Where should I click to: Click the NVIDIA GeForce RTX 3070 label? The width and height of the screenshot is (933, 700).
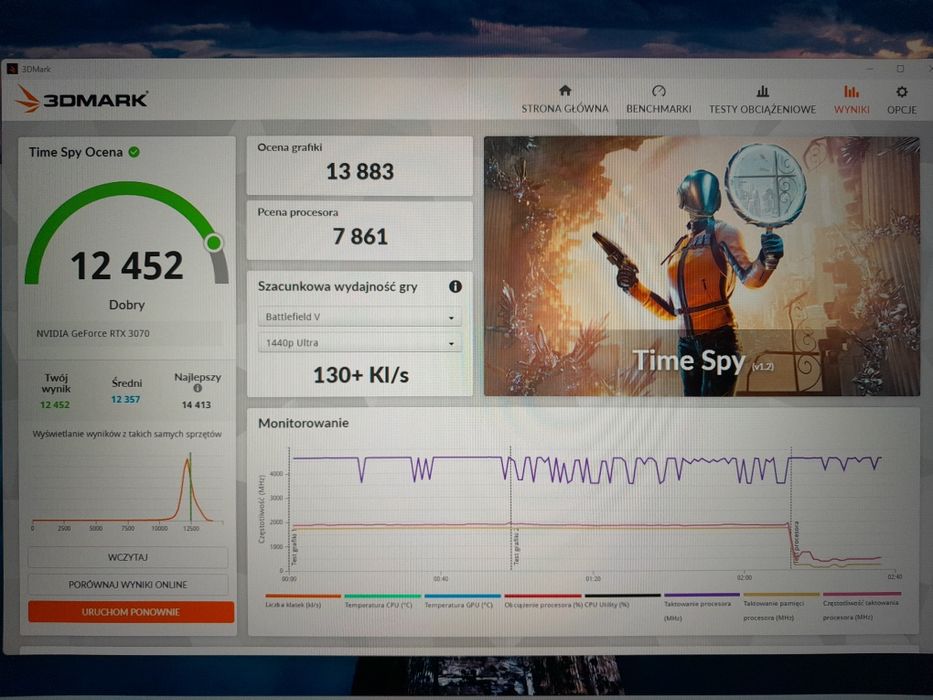[x=93, y=333]
